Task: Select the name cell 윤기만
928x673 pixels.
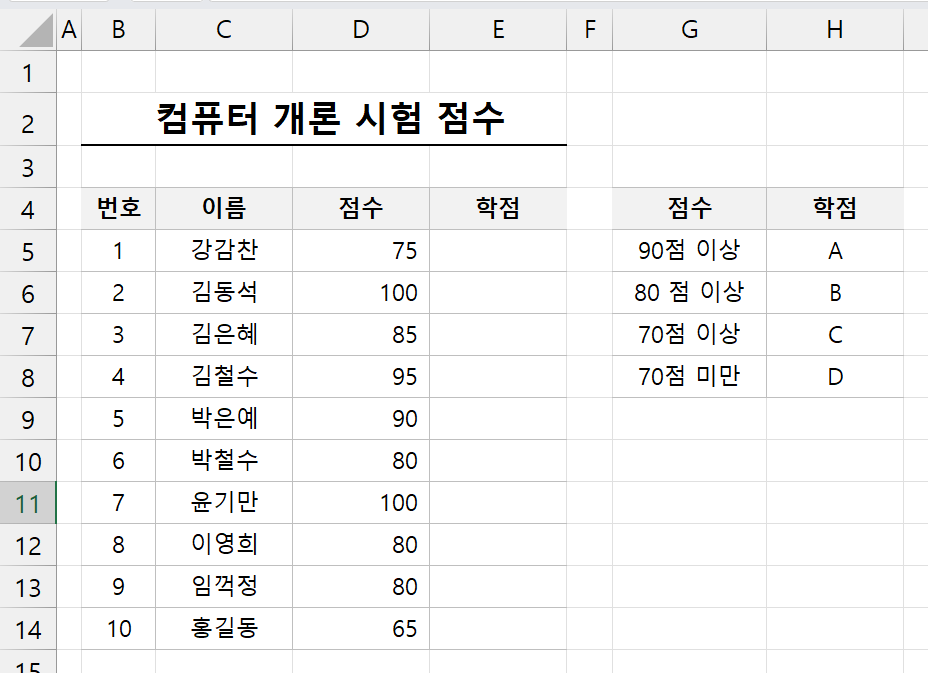Action: click(224, 503)
